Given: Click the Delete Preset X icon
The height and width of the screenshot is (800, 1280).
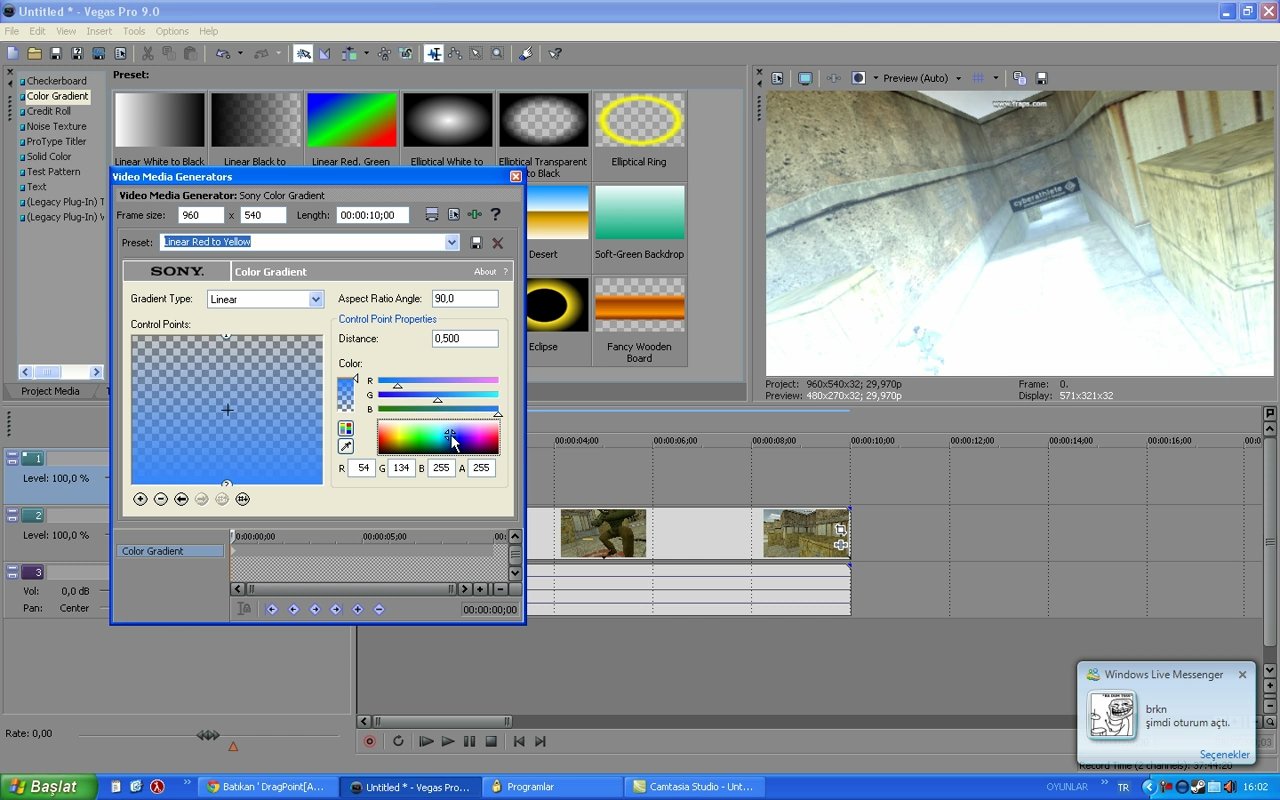Looking at the screenshot, I should point(497,242).
